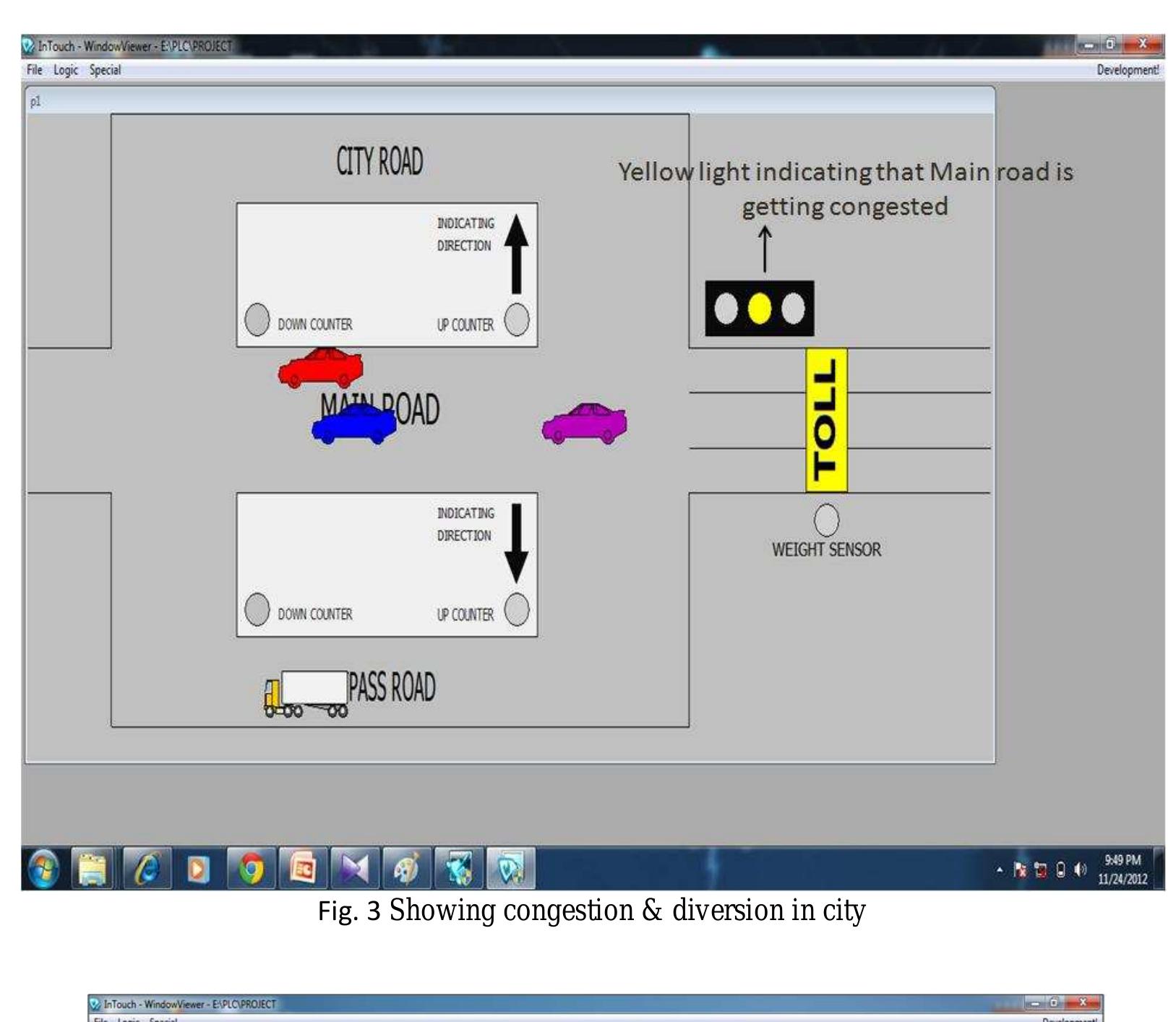Viewport: 1176px width, 1022px height.
Task: Open PowerPoint from the taskbar
Action: [x=303, y=869]
